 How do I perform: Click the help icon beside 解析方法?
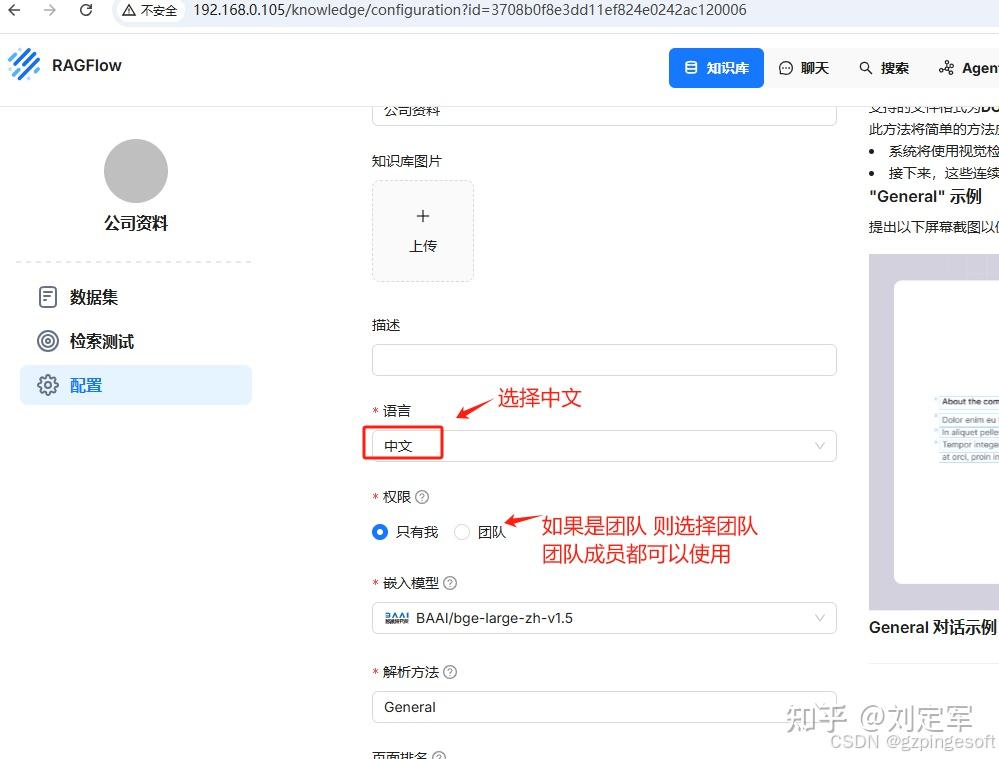450,672
